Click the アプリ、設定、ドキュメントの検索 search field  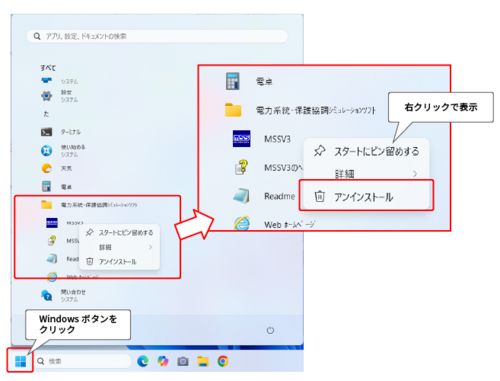point(157,36)
